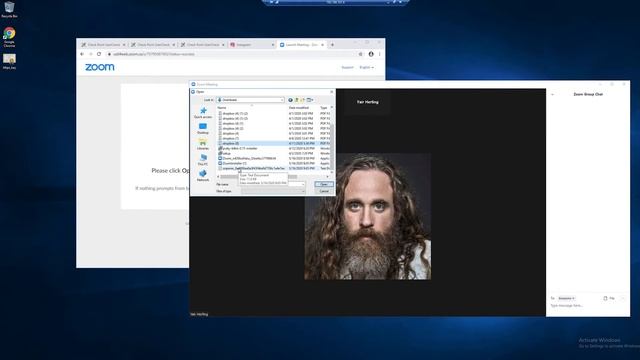Open the more options icon beside File
Viewport: 640px width, 360px height.
(623, 298)
